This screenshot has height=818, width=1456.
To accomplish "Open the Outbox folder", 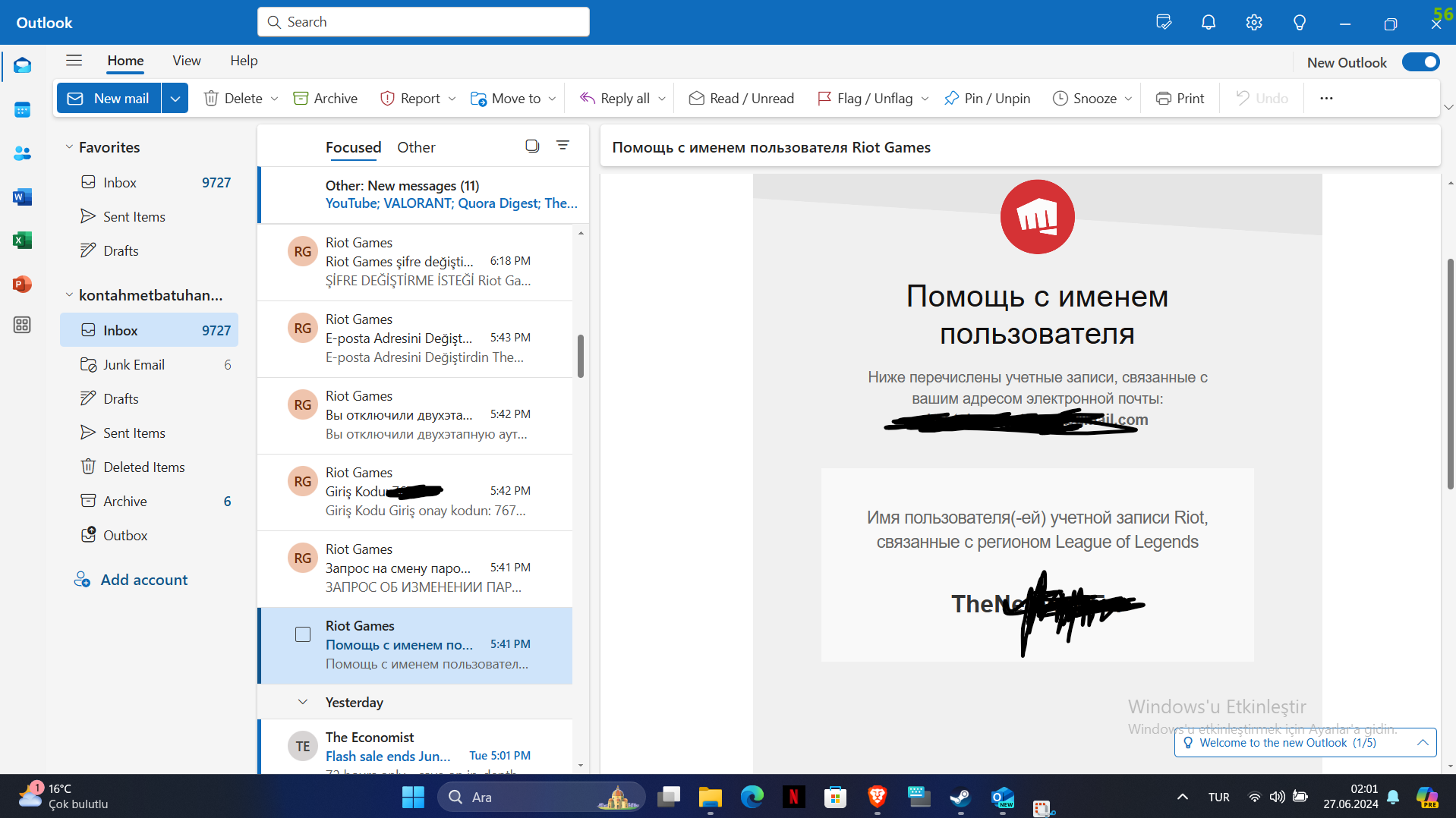I will click(x=149, y=536).
